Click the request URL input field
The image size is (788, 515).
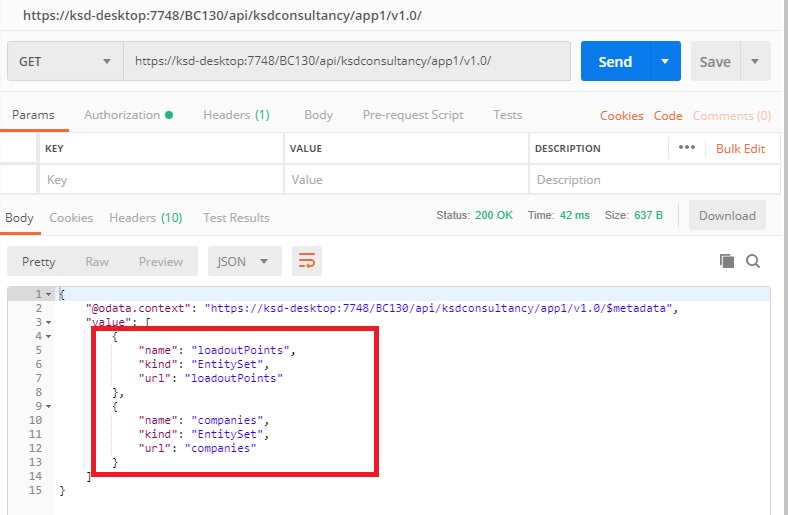tap(346, 61)
